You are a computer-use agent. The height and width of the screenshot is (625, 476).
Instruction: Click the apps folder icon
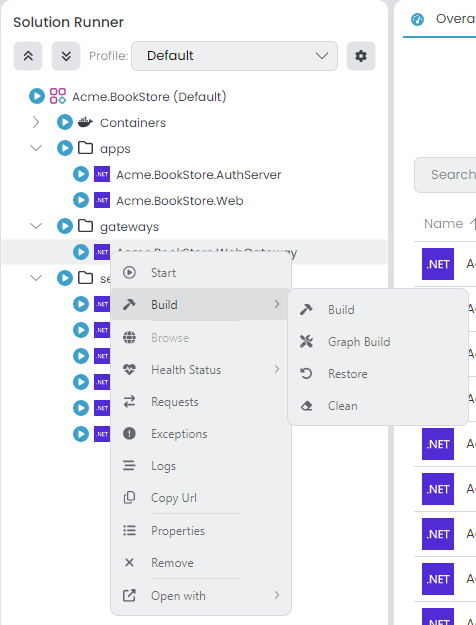pyautogui.click(x=85, y=148)
